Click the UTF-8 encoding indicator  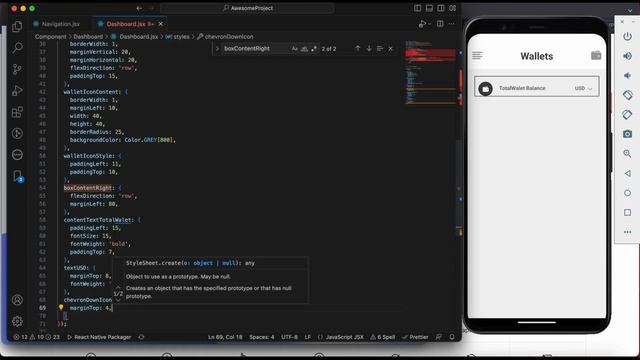click(289, 337)
